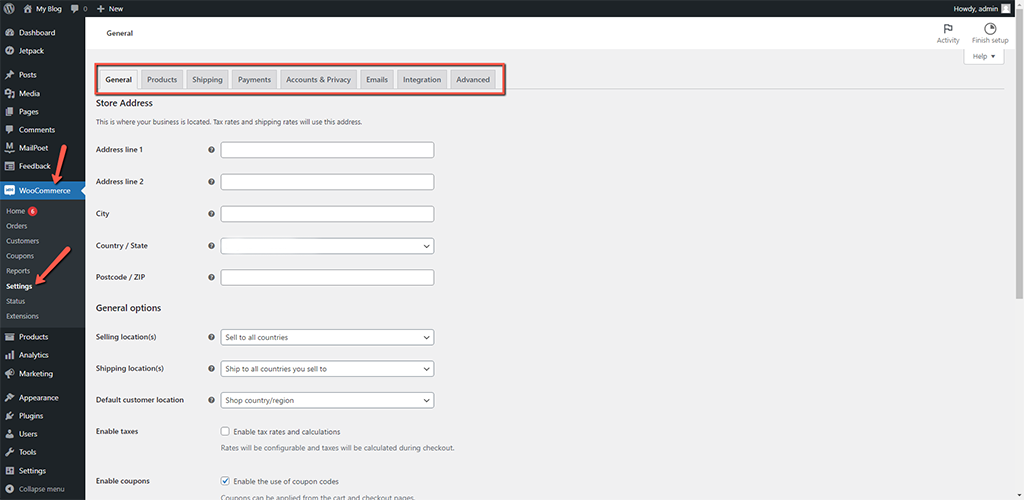Enable tax rates and calculations checkbox
1024x500 pixels.
pyautogui.click(x=225, y=431)
